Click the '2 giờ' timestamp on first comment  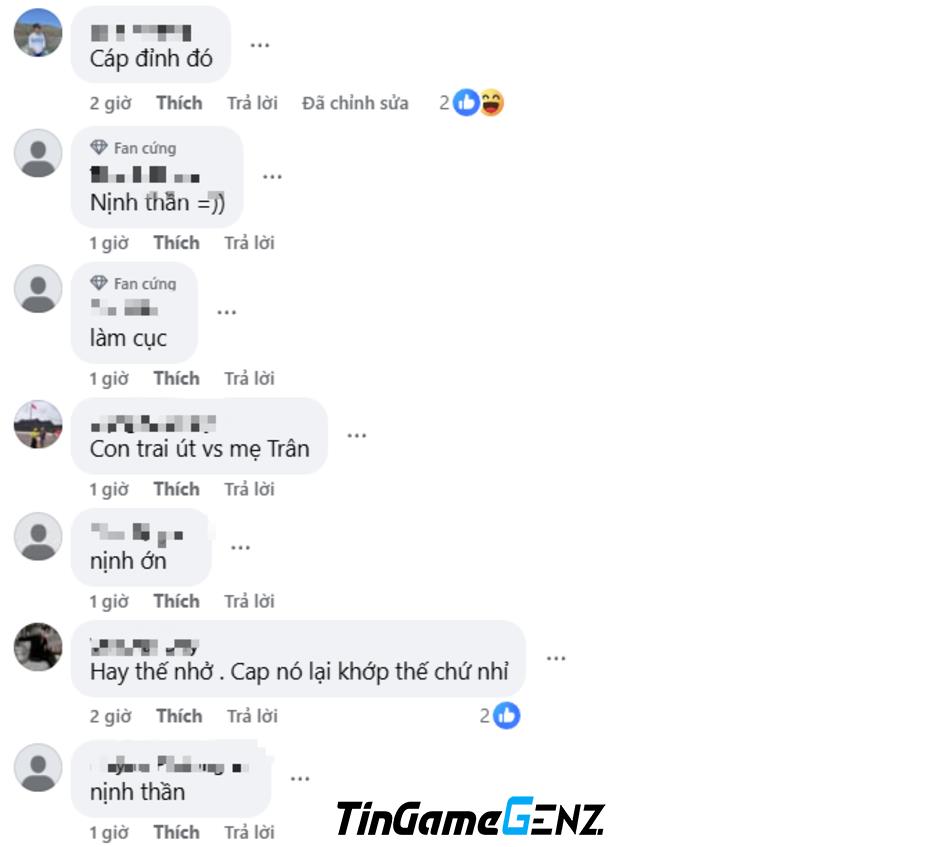pos(110,103)
